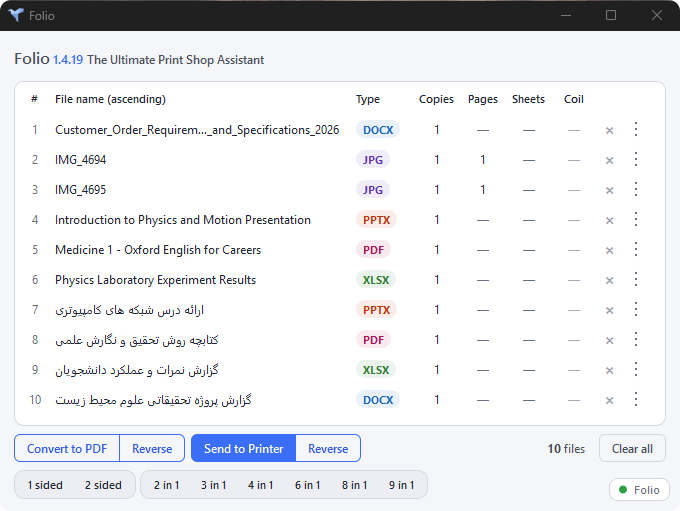Screen dimensions: 680x511
Task: Click the 10 files count label
Action: click(x=566, y=449)
